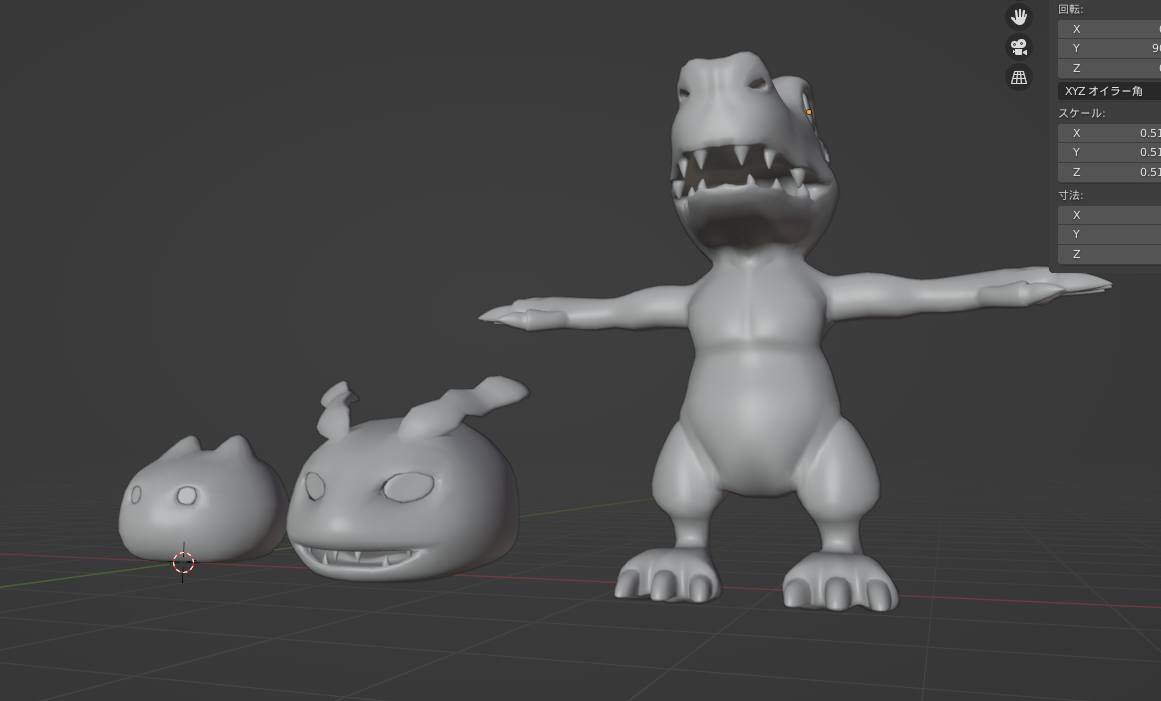Toggle camera view with the camera icon
The image size is (1161, 701).
pyautogui.click(x=1018, y=47)
